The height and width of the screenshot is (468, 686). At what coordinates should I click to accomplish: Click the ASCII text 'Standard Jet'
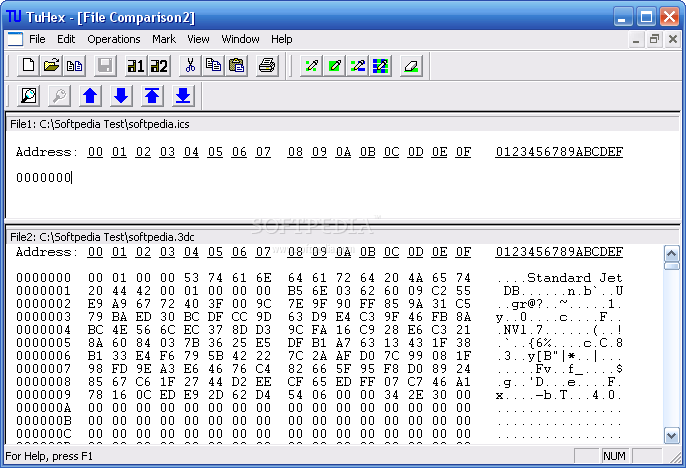coord(574,278)
